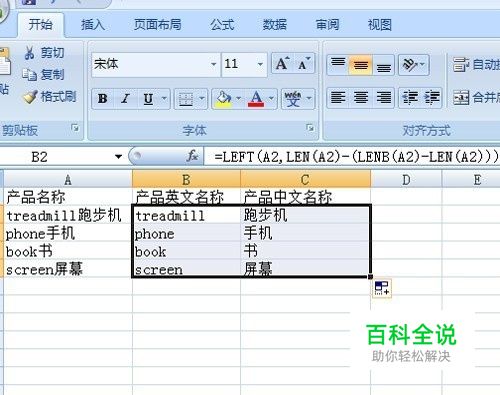Open the font size 11 dropdown
The width and height of the screenshot is (500, 395).
coord(260,64)
